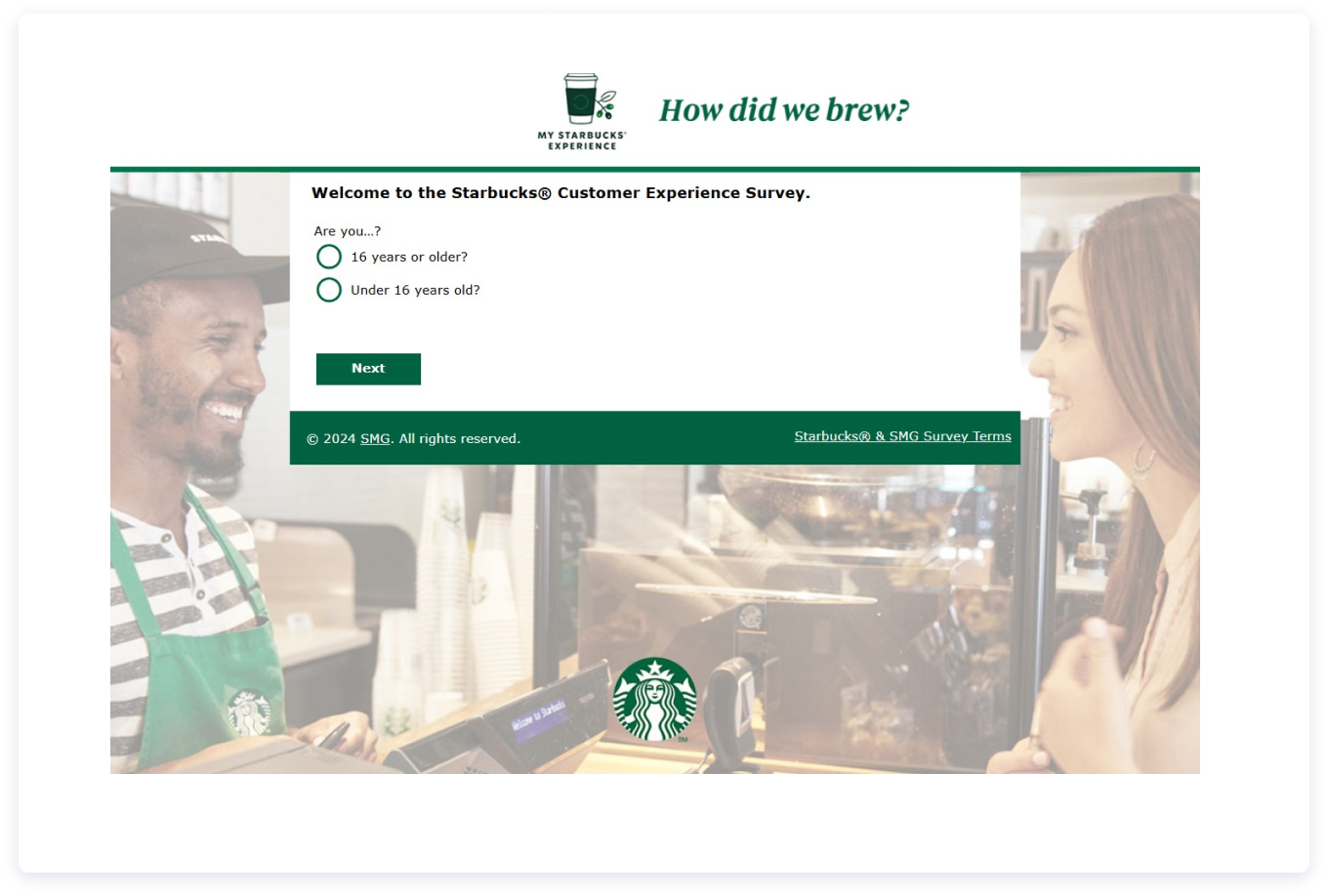Viewport: 1328px width, 896px height.
Task: Click the "16 years or older?" label text
Action: 409,257
